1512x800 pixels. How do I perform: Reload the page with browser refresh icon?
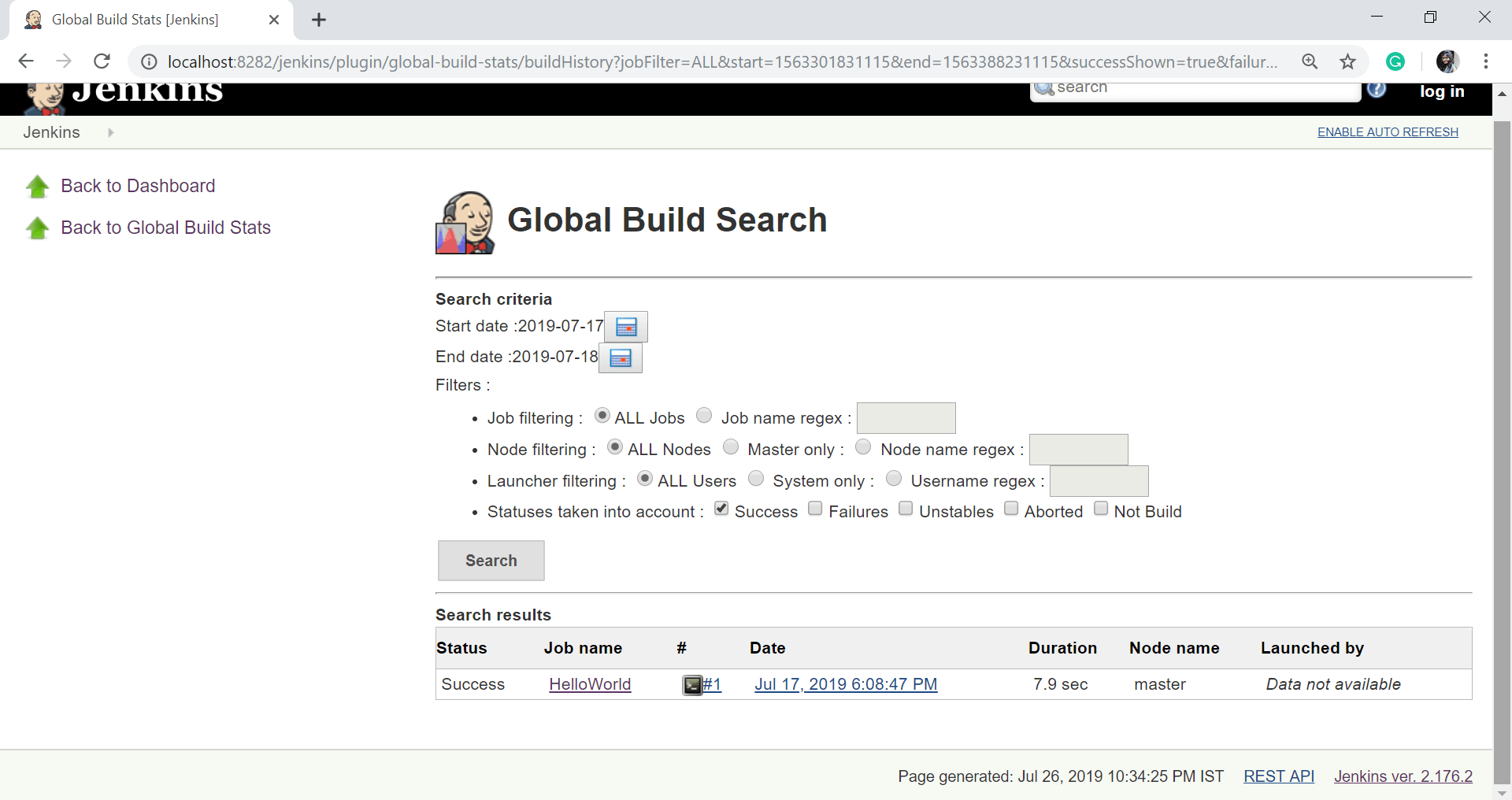coord(102,61)
